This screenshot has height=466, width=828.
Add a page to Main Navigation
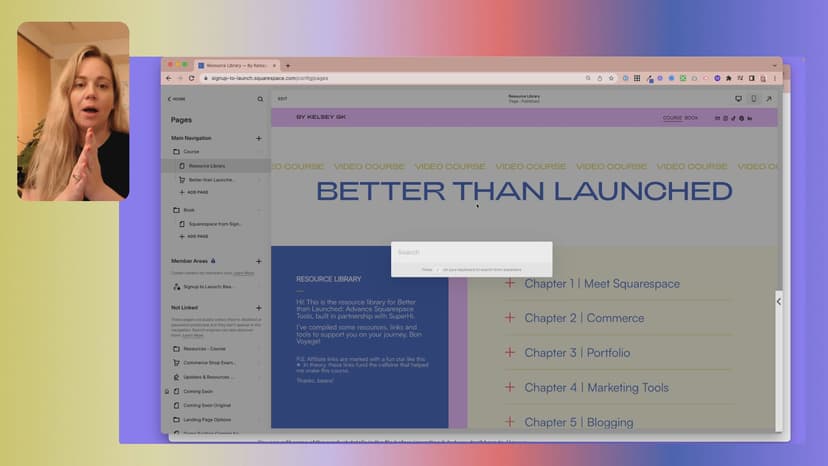tap(259, 138)
